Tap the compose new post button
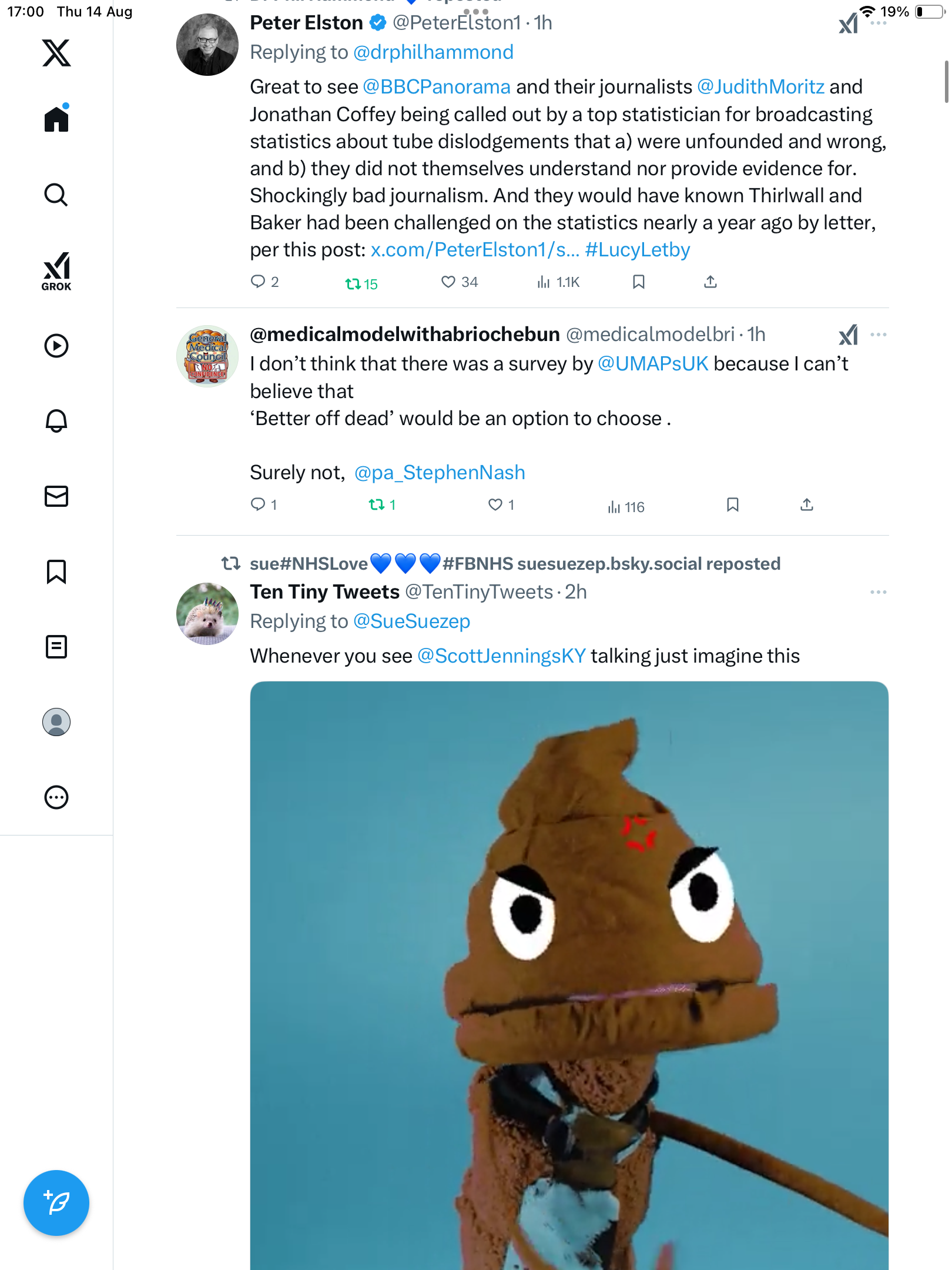This screenshot has width=952, height=1270. click(56, 1203)
